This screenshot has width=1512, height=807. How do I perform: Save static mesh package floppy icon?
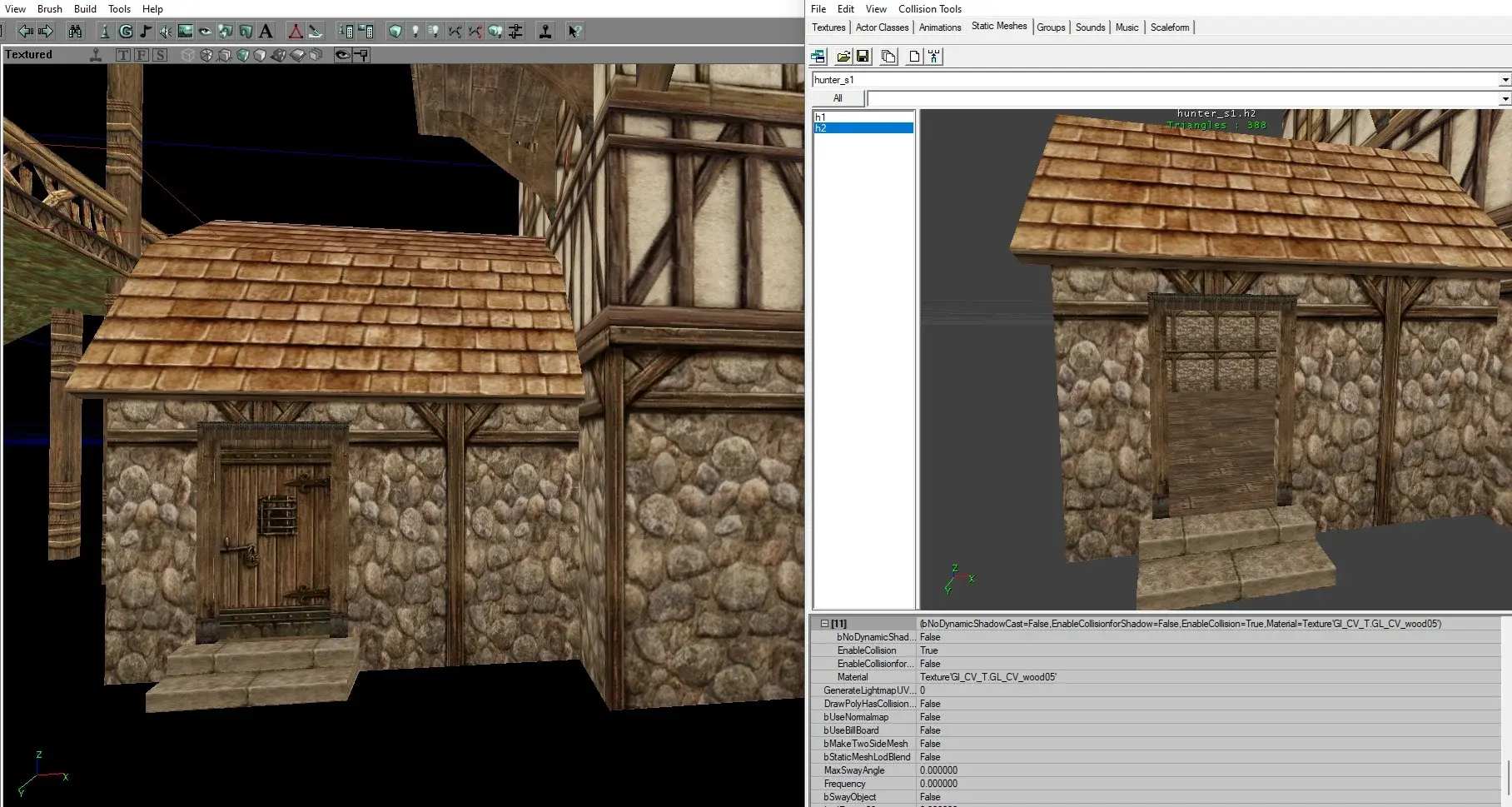click(x=863, y=57)
